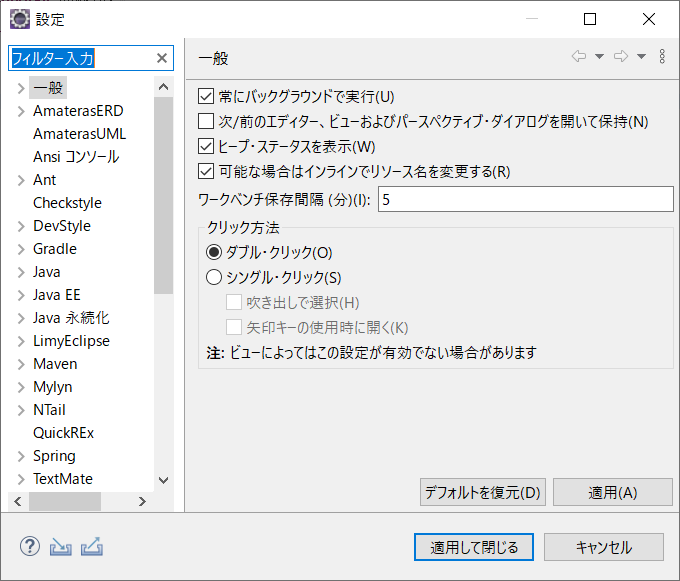This screenshot has height=581, width=680.
Task: Click the export preferences icon
Action: (x=92, y=547)
